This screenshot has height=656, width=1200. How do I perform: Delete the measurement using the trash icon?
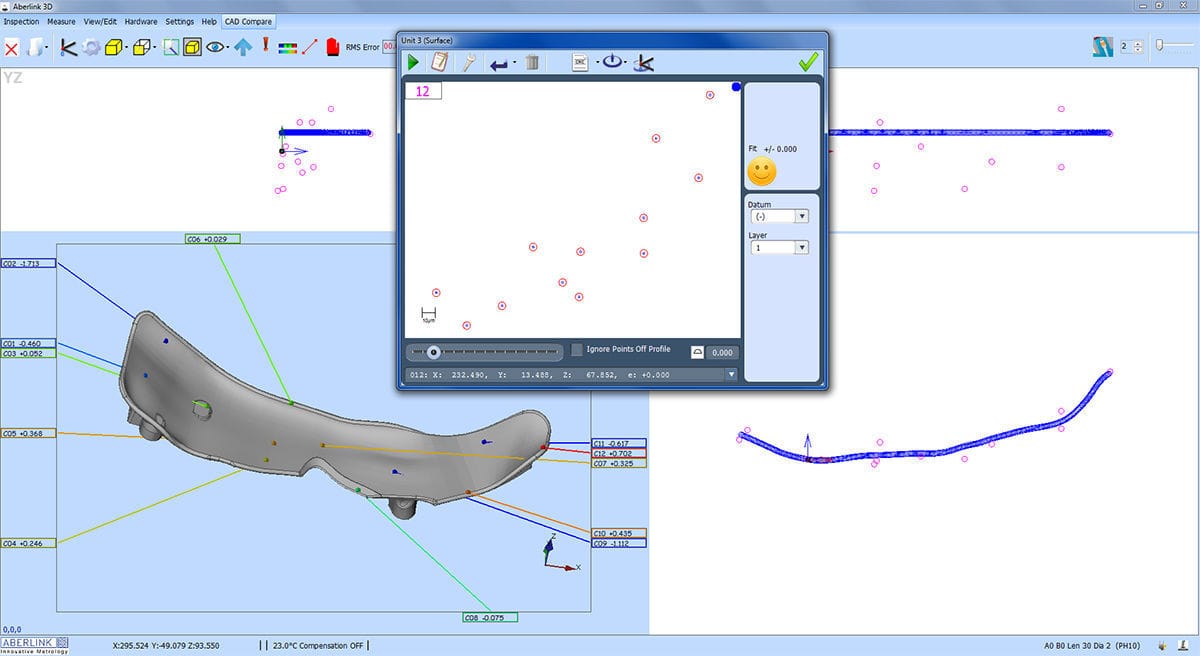click(x=532, y=61)
